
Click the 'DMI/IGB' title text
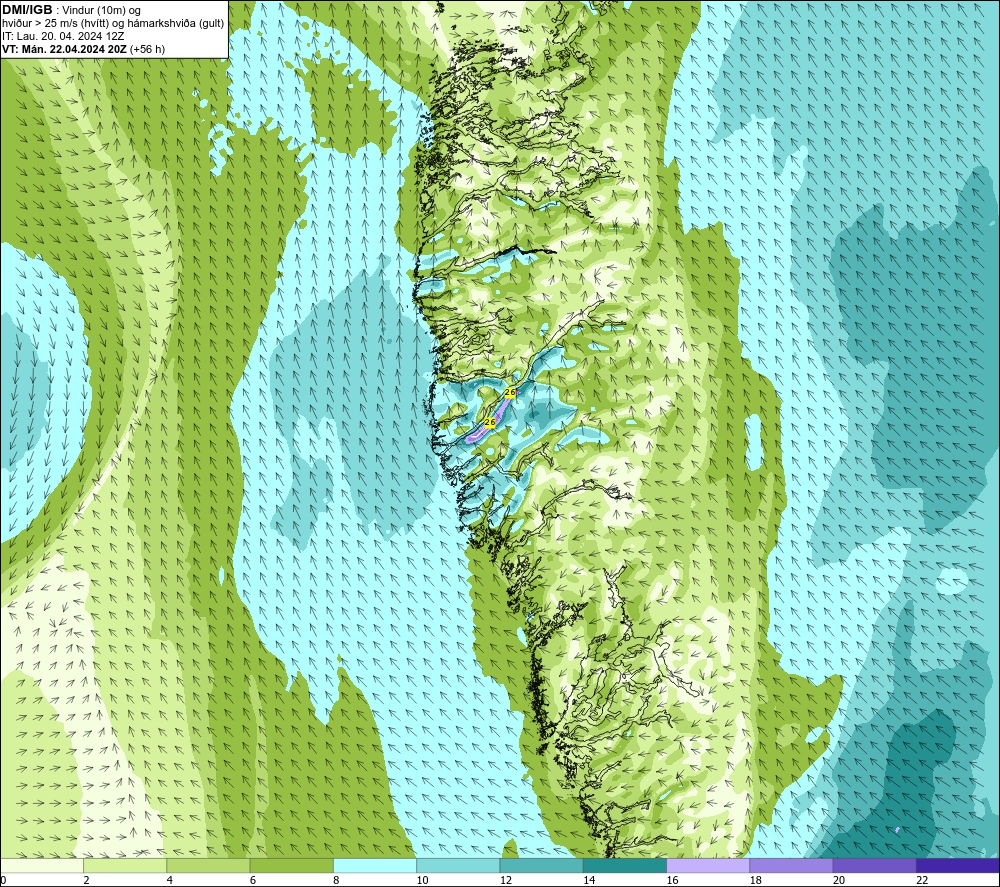click(27, 10)
